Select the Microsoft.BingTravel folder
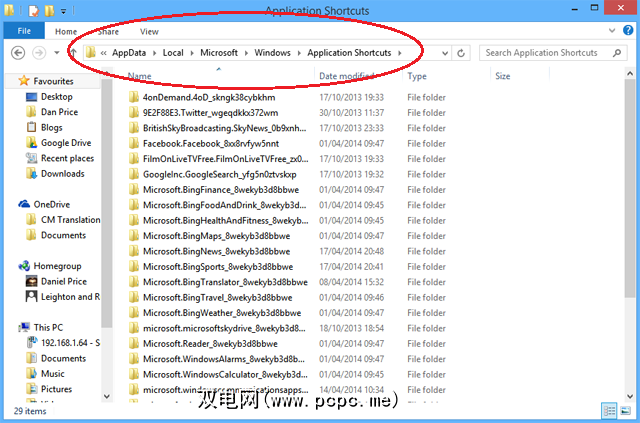Image resolution: width=640 pixels, height=423 pixels. point(218,298)
